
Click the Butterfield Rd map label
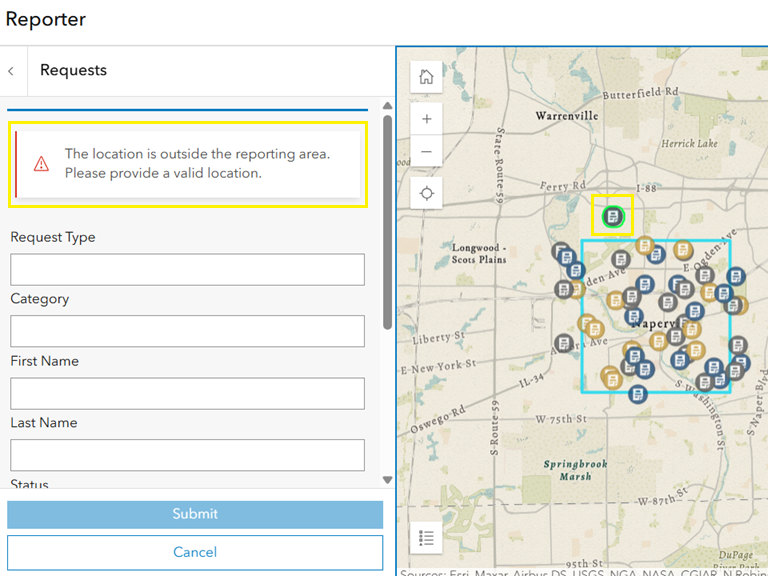640,93
